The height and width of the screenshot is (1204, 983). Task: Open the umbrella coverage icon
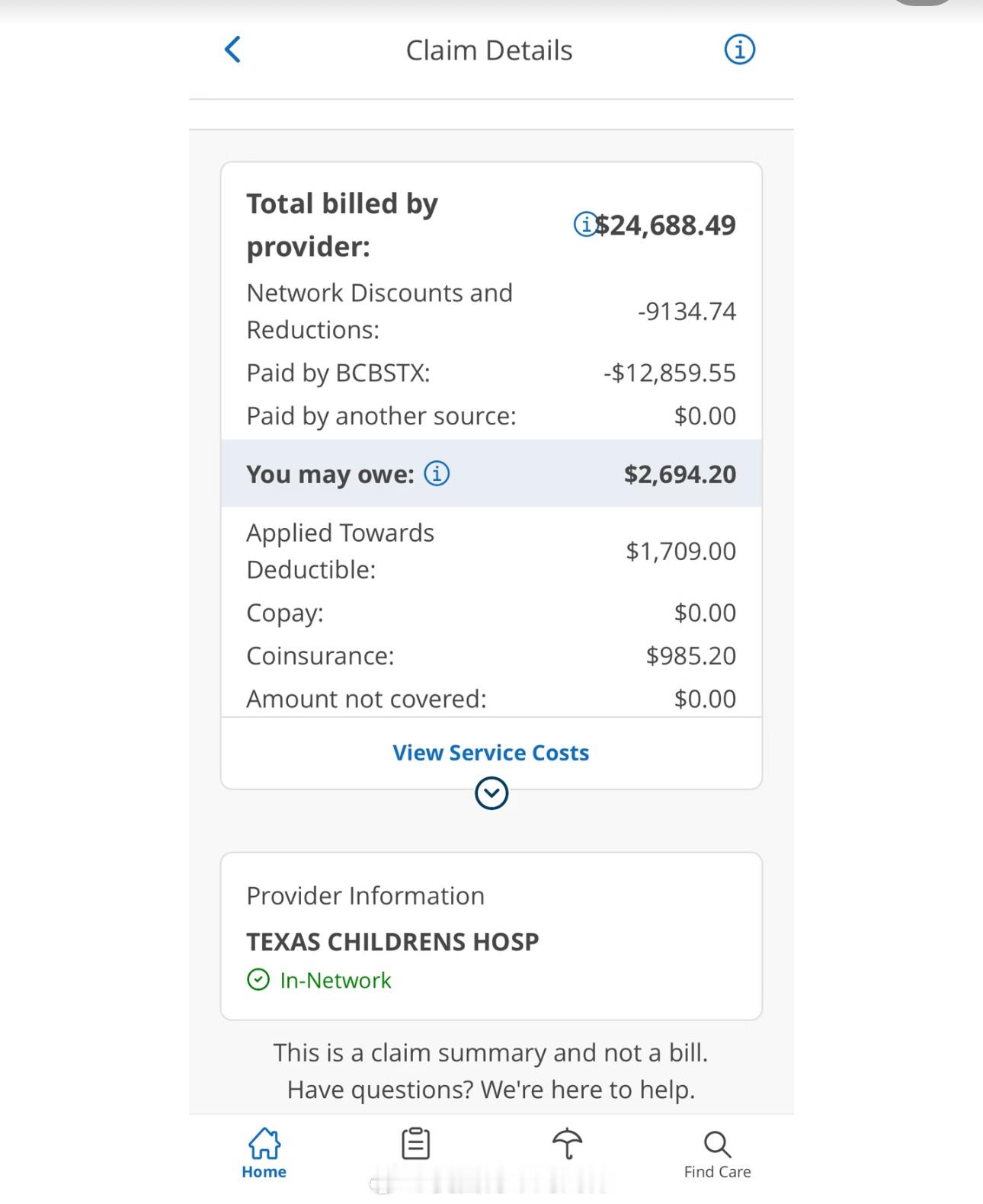(x=567, y=1144)
